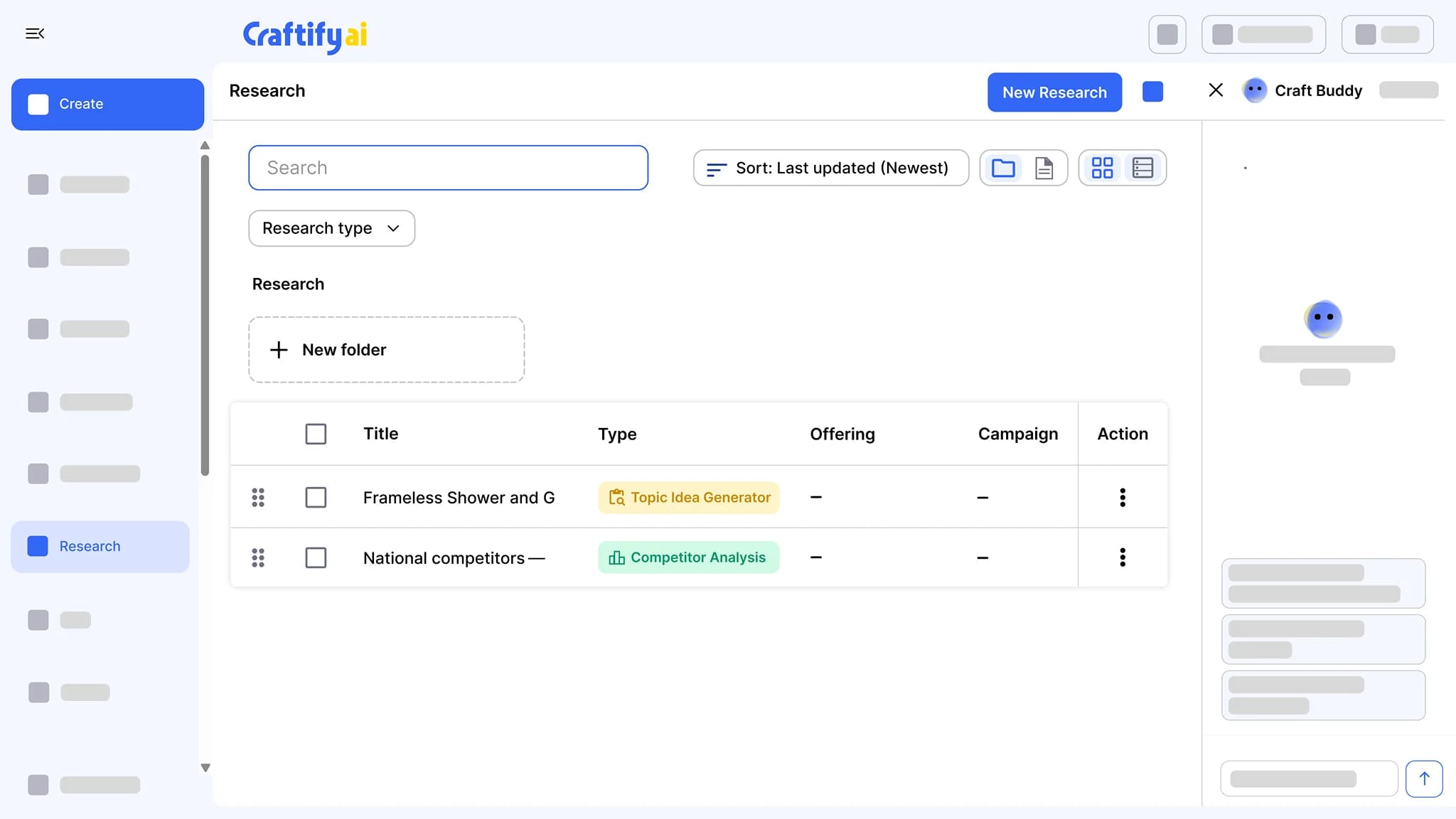Open Sort: Last updated (Newest) dropdown

tap(830, 168)
